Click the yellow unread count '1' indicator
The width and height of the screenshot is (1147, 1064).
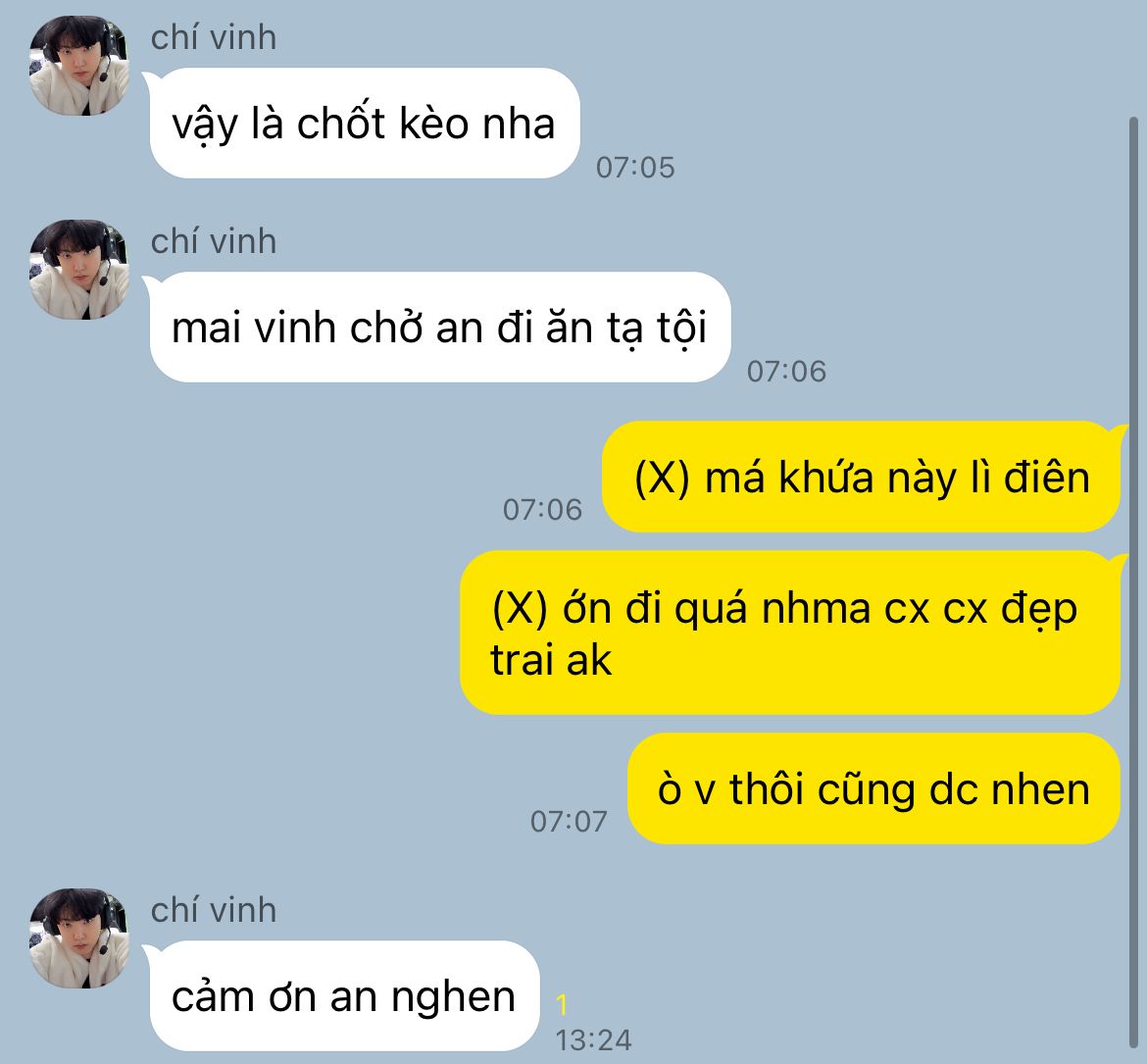click(562, 1005)
